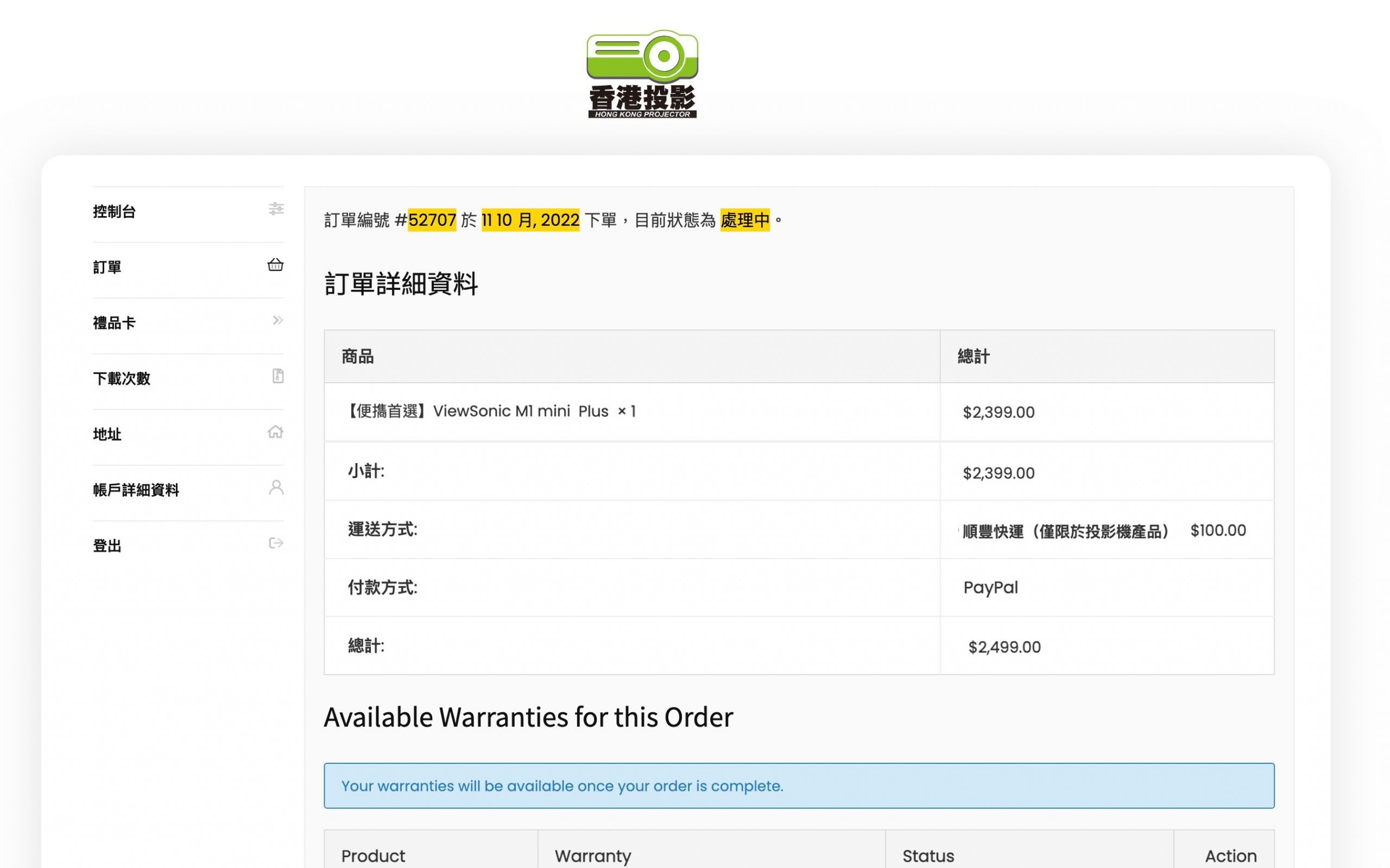Screen dimensions: 1390x868
Task: Click the Product column header
Action: 373,856
